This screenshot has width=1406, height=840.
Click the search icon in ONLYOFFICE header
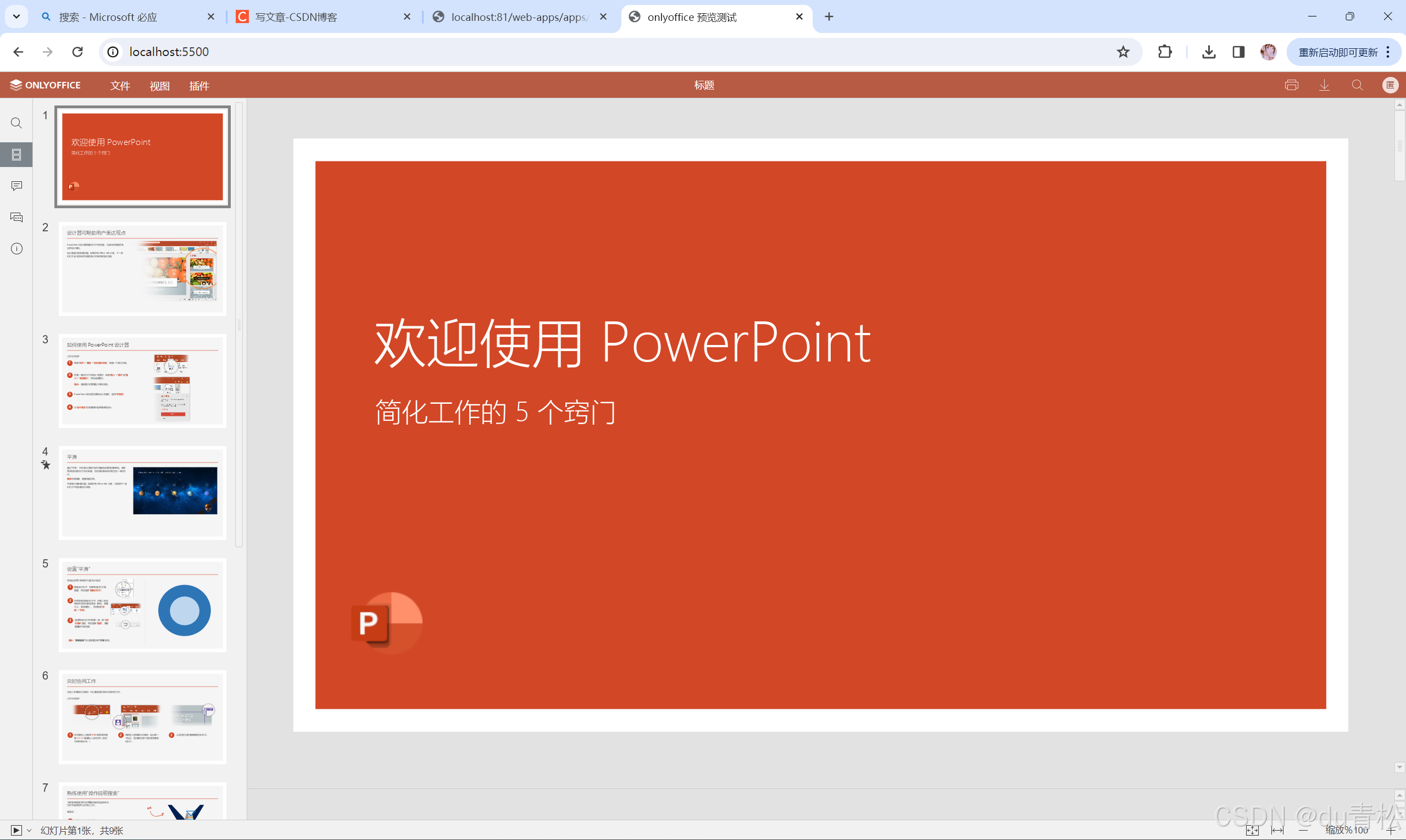pyautogui.click(x=1357, y=85)
